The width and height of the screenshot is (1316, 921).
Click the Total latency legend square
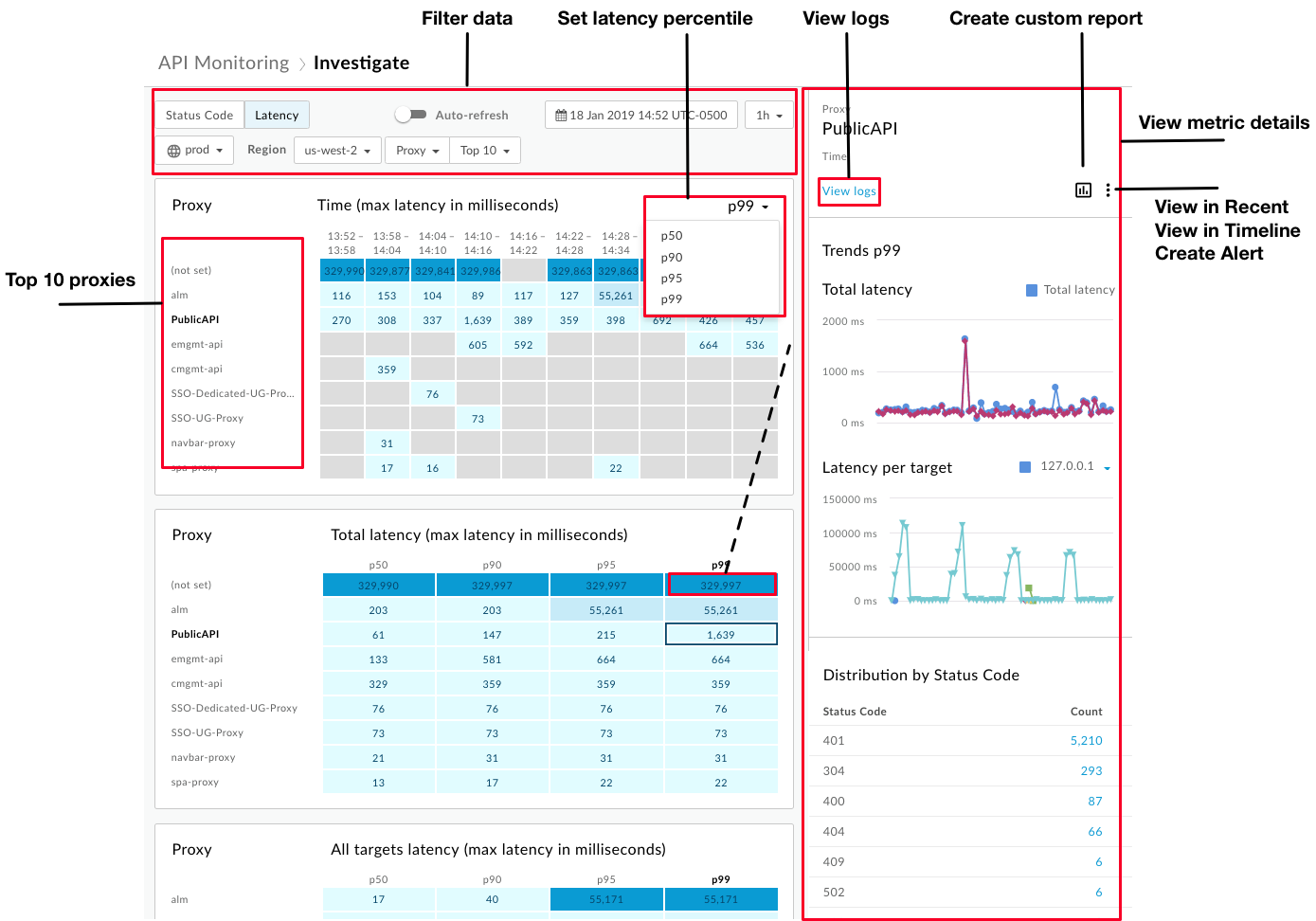[x=1030, y=290]
